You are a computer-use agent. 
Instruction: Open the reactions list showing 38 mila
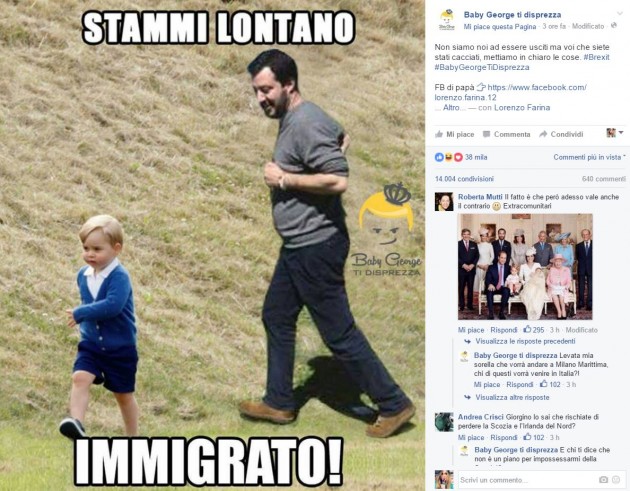461,157
